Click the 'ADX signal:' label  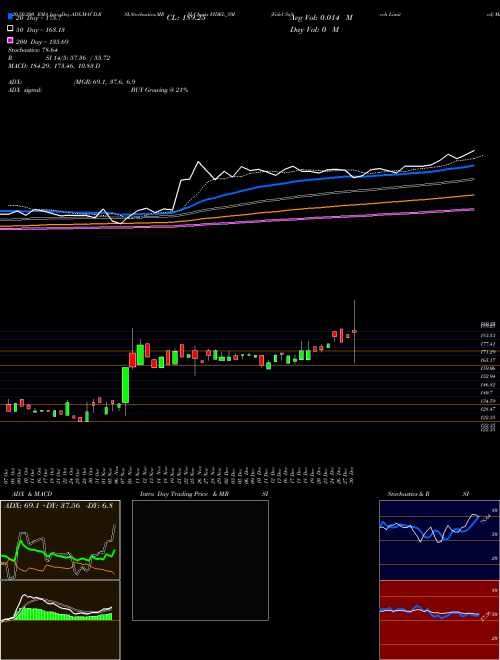point(25,90)
